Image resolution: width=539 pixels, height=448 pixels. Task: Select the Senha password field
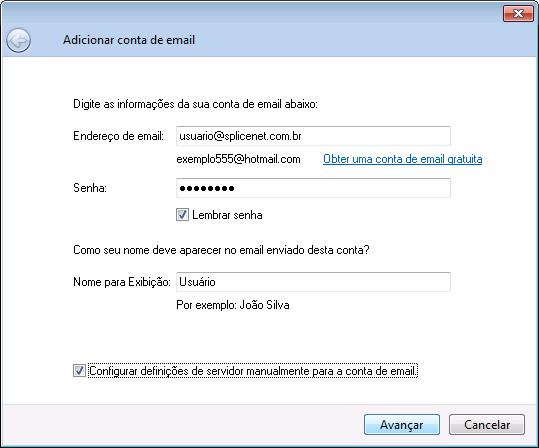[x=313, y=188]
